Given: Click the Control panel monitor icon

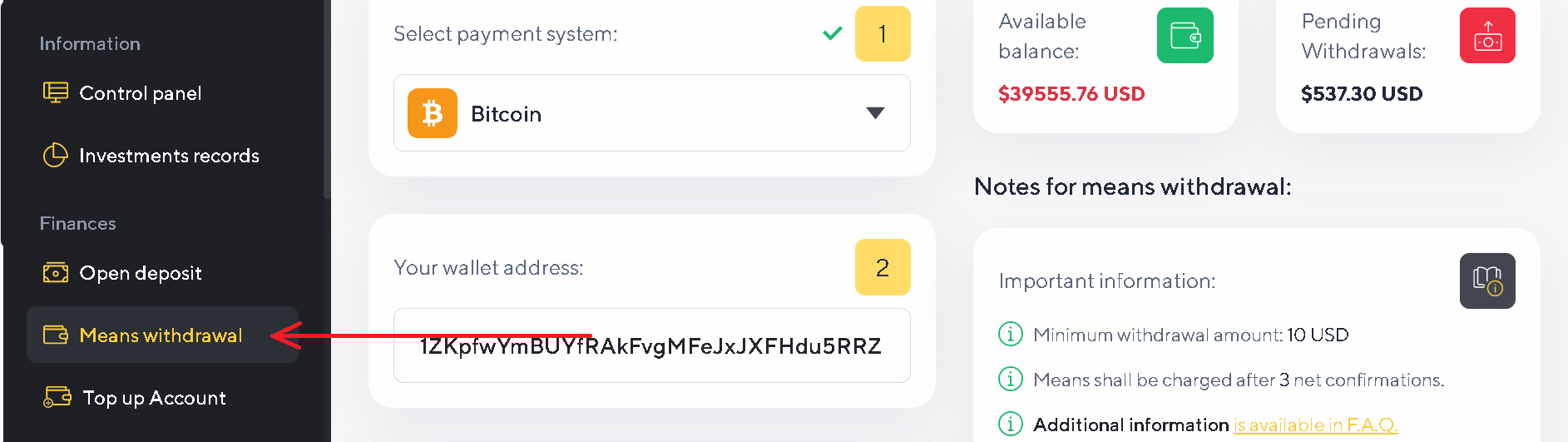Looking at the screenshot, I should tap(56, 93).
